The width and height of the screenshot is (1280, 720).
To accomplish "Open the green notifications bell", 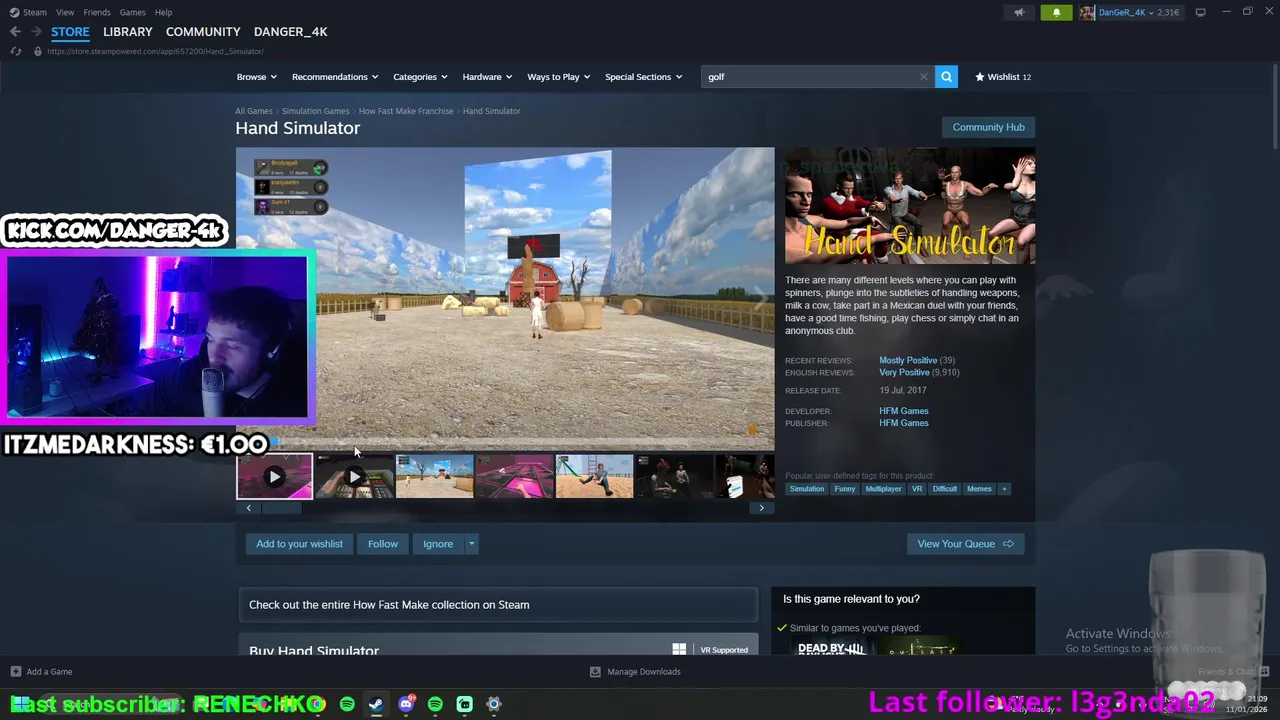I will [1056, 13].
